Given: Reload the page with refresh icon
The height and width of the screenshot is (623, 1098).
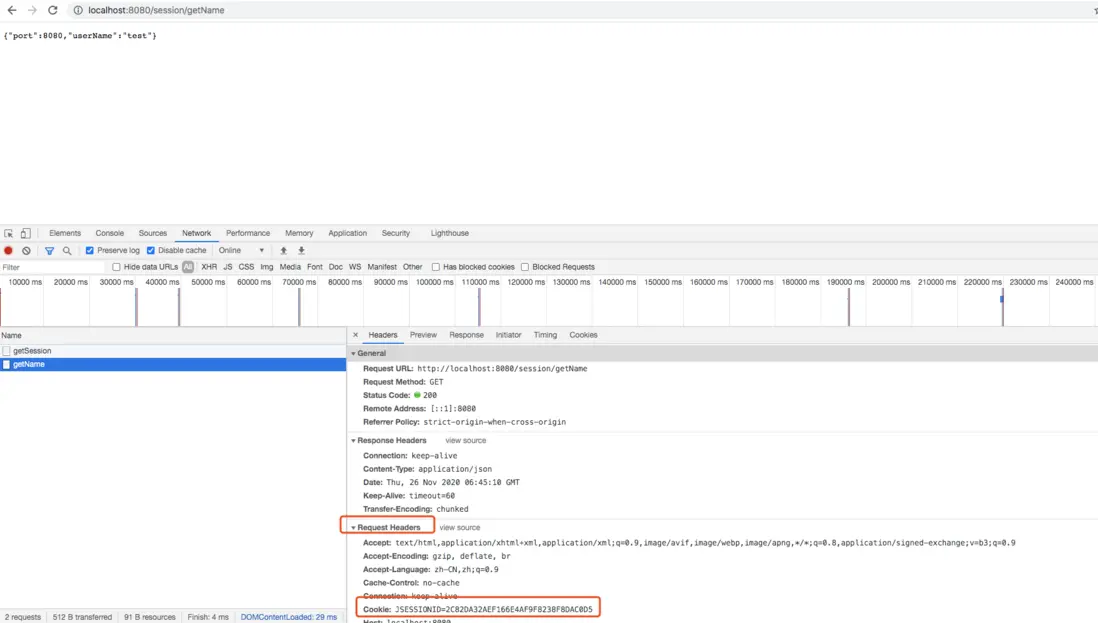Looking at the screenshot, I should tap(53, 10).
